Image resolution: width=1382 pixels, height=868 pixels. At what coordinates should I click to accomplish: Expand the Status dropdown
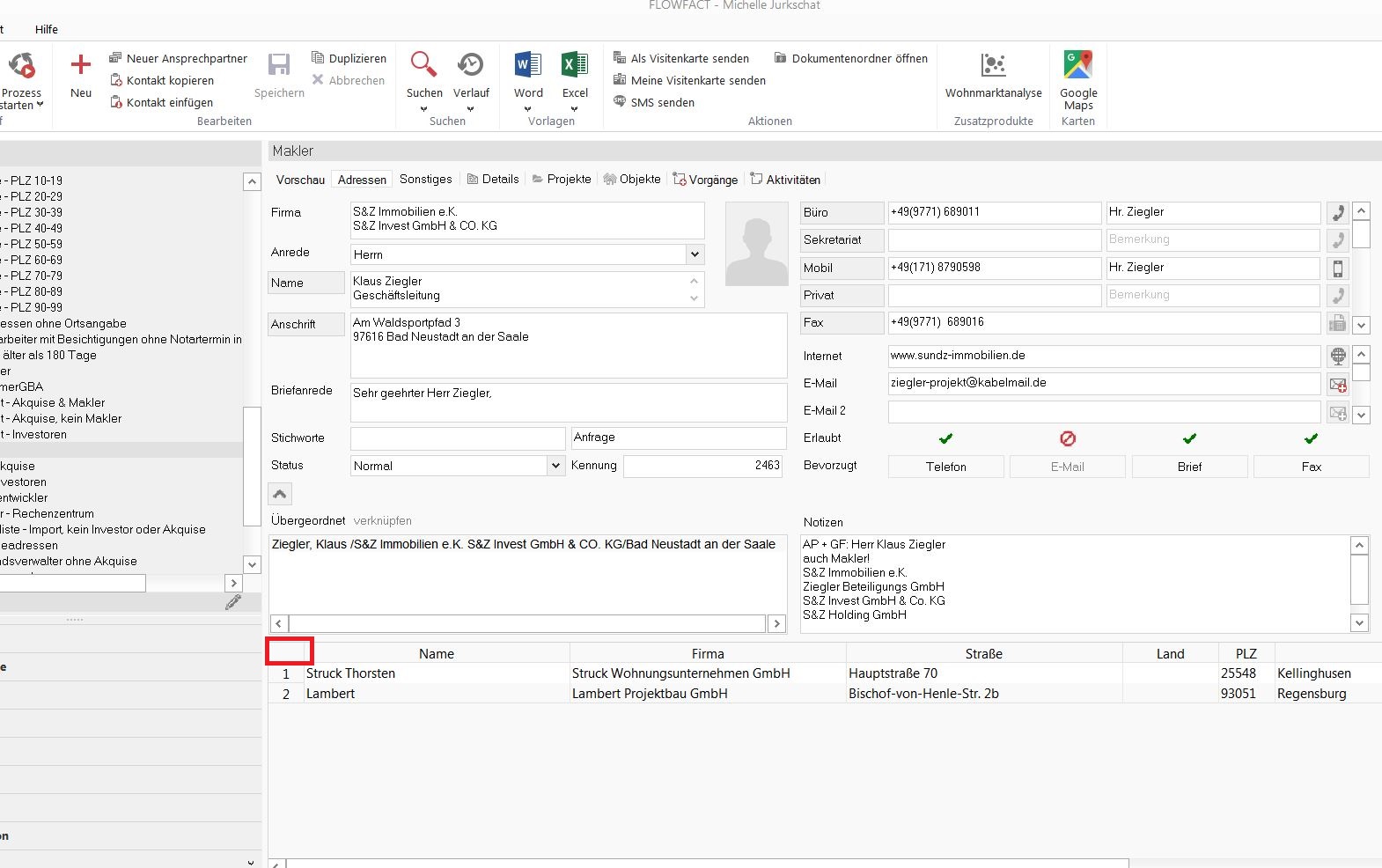[555, 466]
